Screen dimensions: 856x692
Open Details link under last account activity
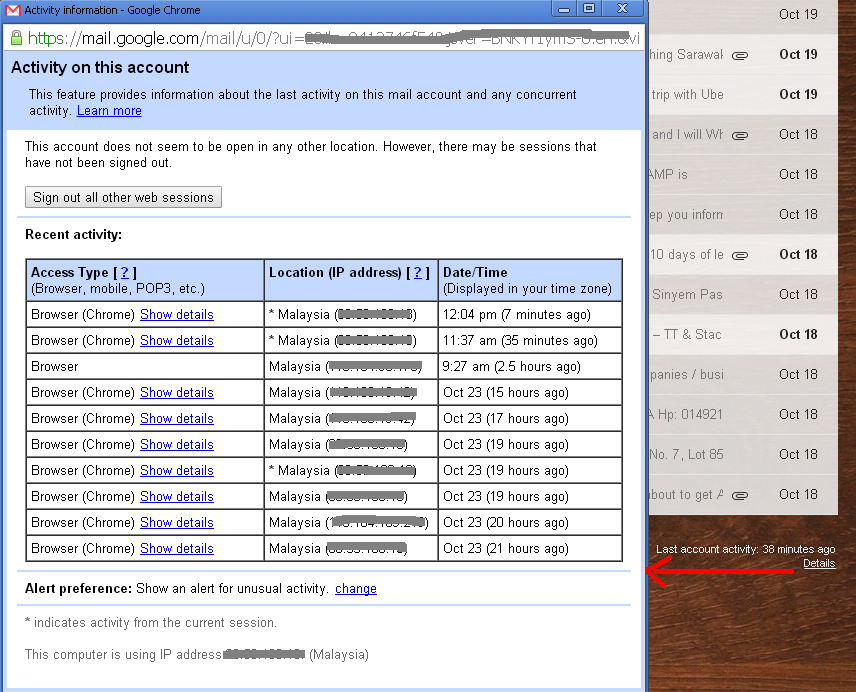pos(819,563)
